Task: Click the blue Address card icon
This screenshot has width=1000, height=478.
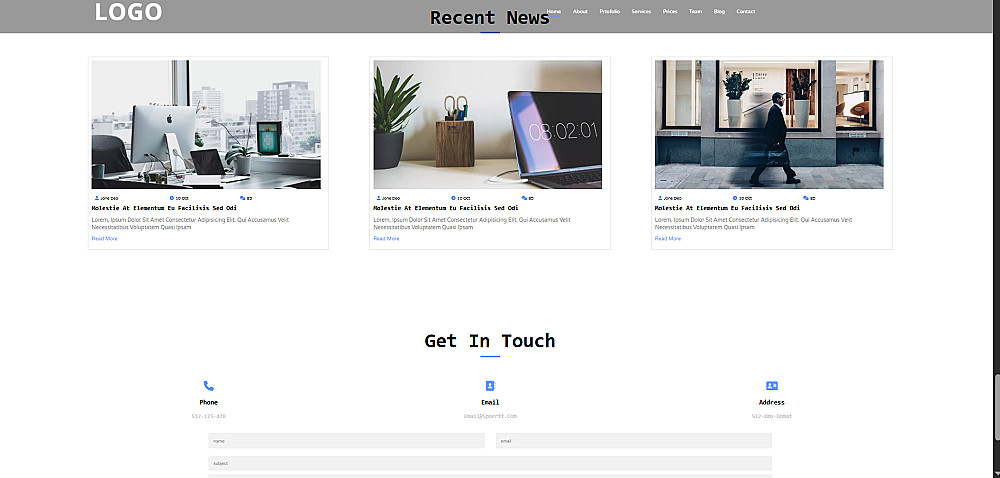Action: point(772,386)
